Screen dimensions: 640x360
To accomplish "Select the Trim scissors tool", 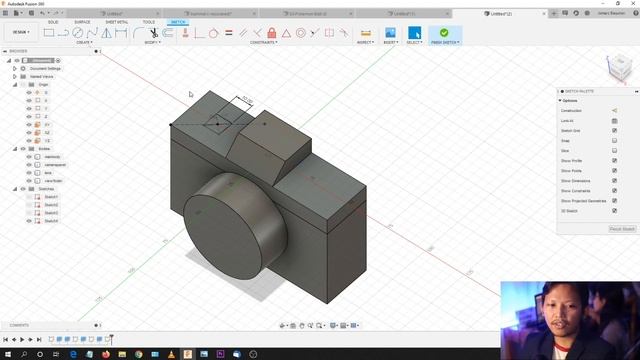I will 154,33.
